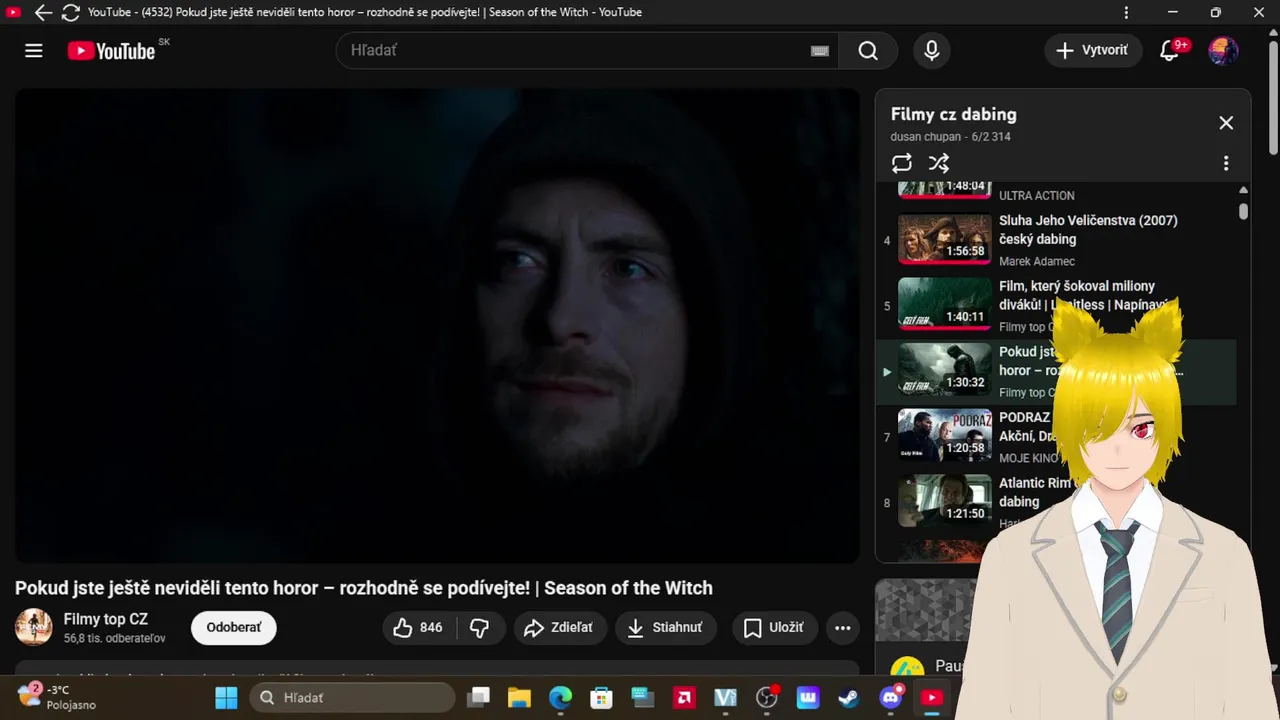Open the Filmy top CZ channel name link
Screen dimensions: 1280x720
[x=106, y=620]
